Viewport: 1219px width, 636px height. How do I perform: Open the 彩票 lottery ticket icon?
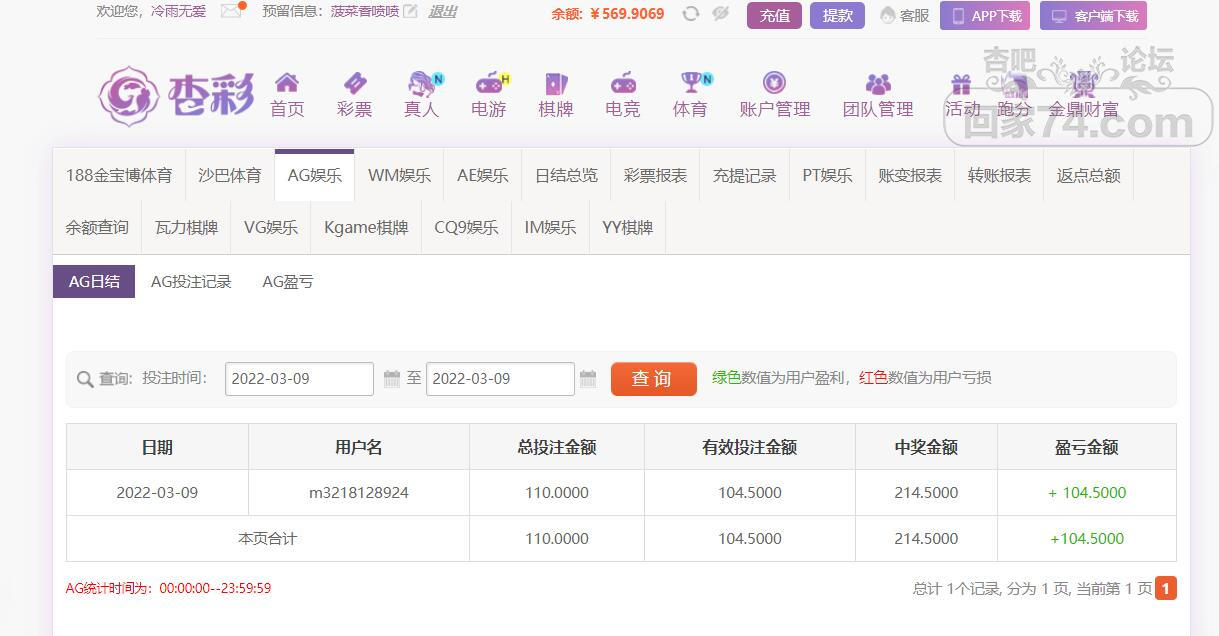(x=354, y=83)
